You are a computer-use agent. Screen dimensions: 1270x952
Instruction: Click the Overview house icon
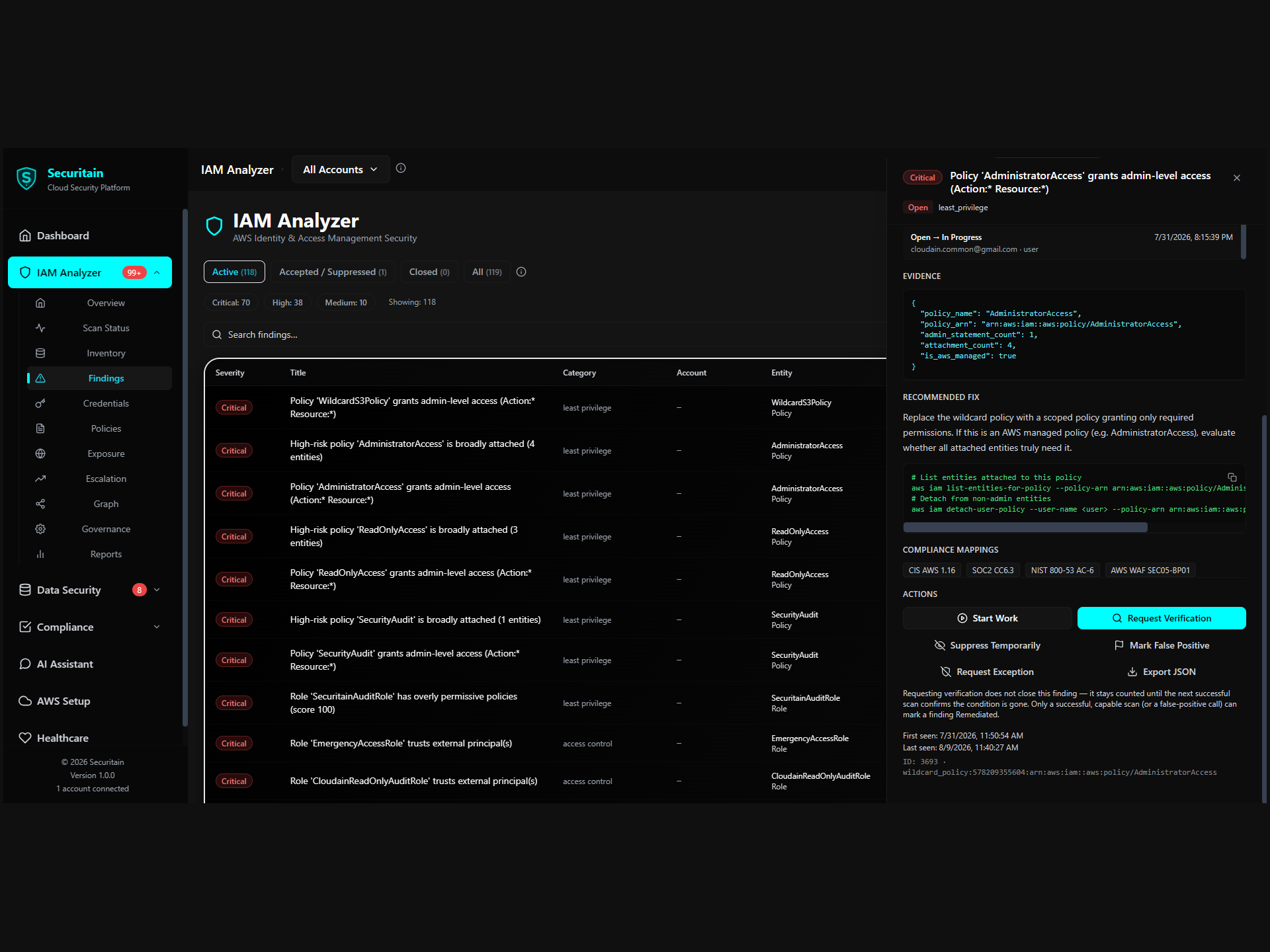click(x=40, y=303)
